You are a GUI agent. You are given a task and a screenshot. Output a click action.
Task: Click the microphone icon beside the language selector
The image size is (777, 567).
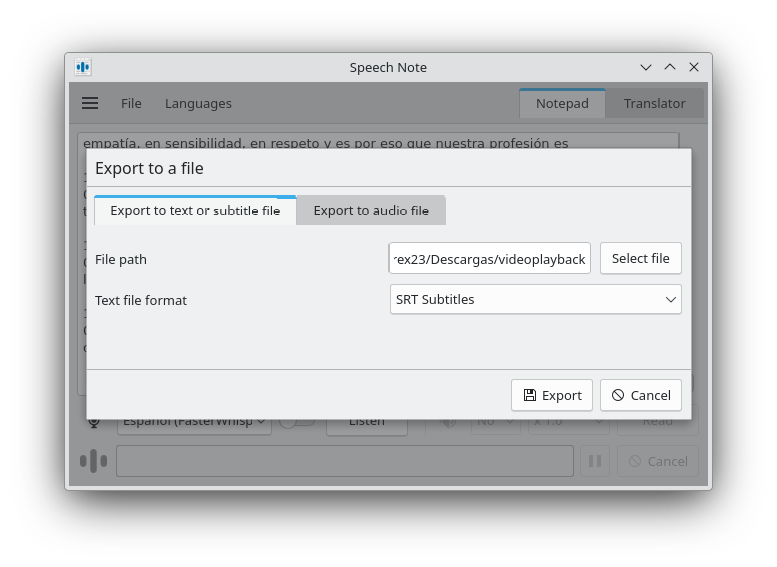95,422
